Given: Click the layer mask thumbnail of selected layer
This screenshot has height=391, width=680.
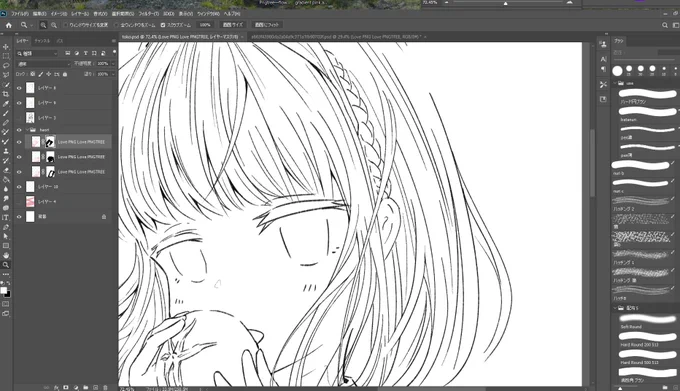Looking at the screenshot, I should pyautogui.click(x=50, y=142).
